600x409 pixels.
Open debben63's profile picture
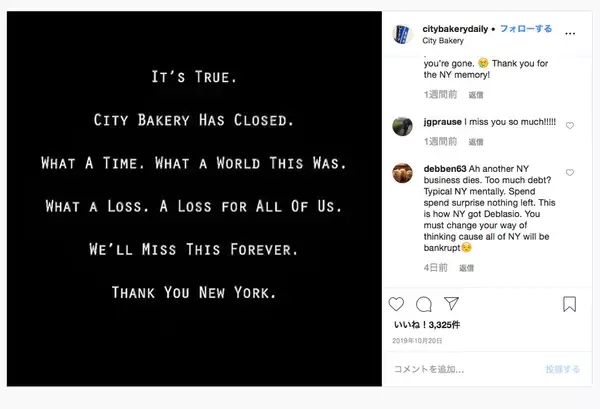pos(402,172)
